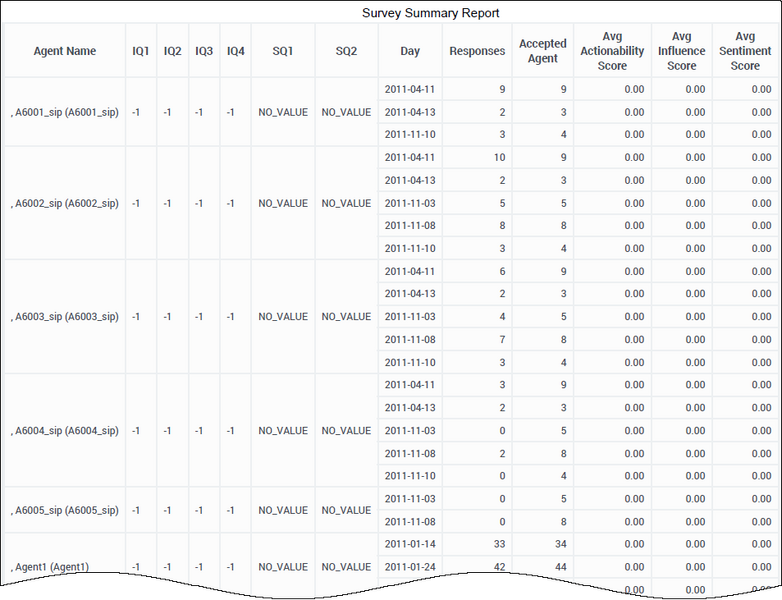This screenshot has width=782, height=600.
Task: Click the IQ1 column header
Action: pos(141,51)
